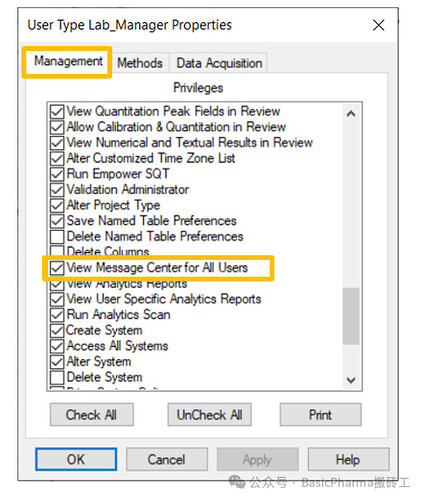Enable Delete Named Table Preferences checkbox
Image resolution: width=424 pixels, height=500 pixels.
(57, 237)
